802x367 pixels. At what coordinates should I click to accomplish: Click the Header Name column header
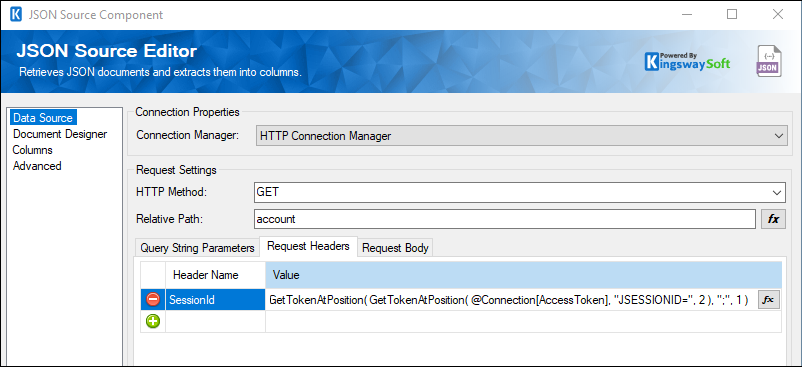click(215, 275)
